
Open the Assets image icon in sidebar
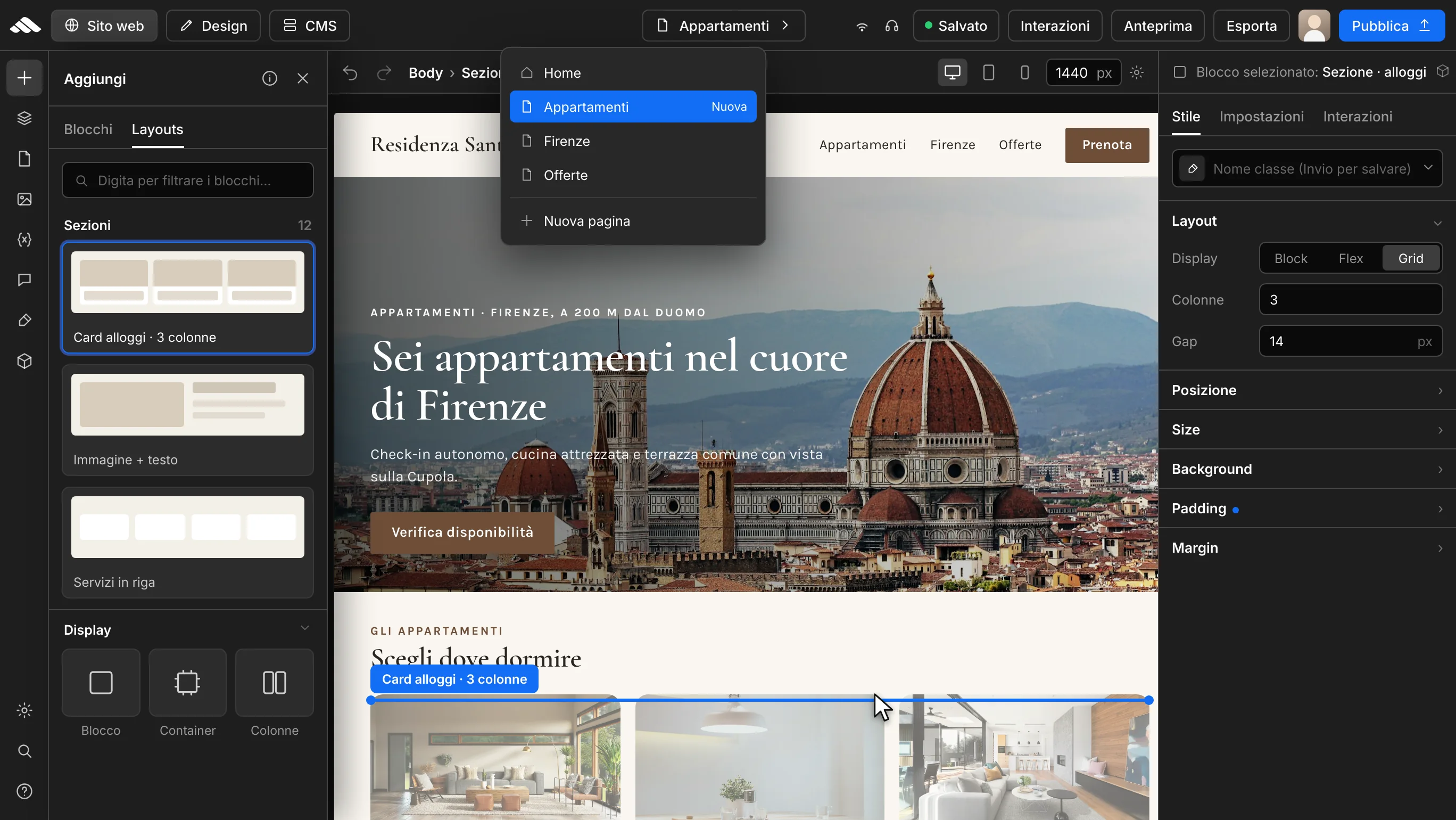[x=24, y=199]
